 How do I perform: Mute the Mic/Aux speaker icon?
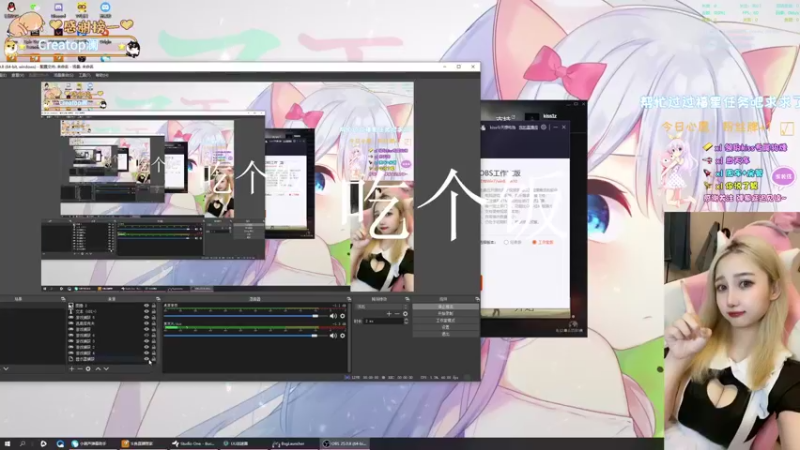[x=333, y=336]
